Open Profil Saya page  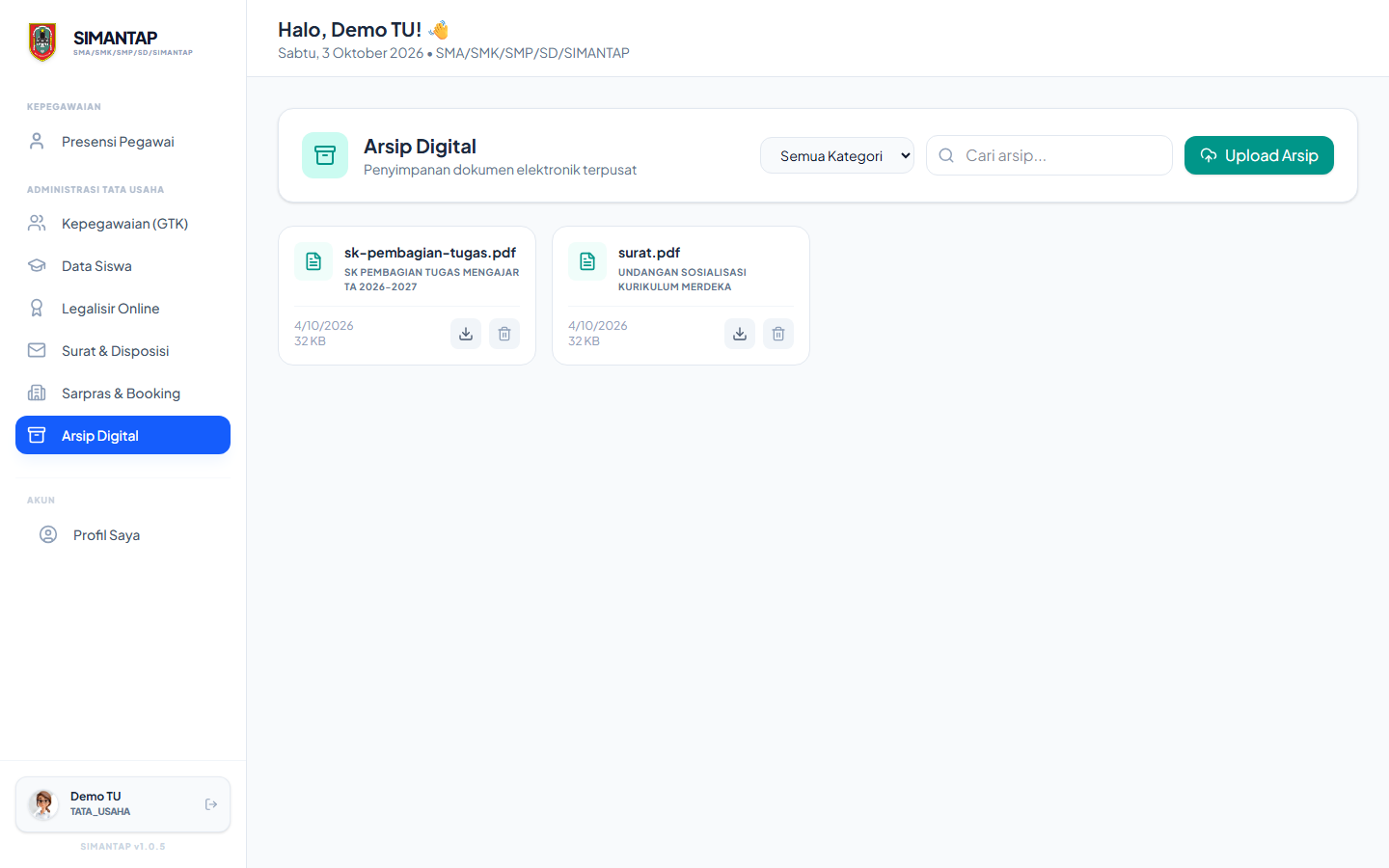pos(123,535)
